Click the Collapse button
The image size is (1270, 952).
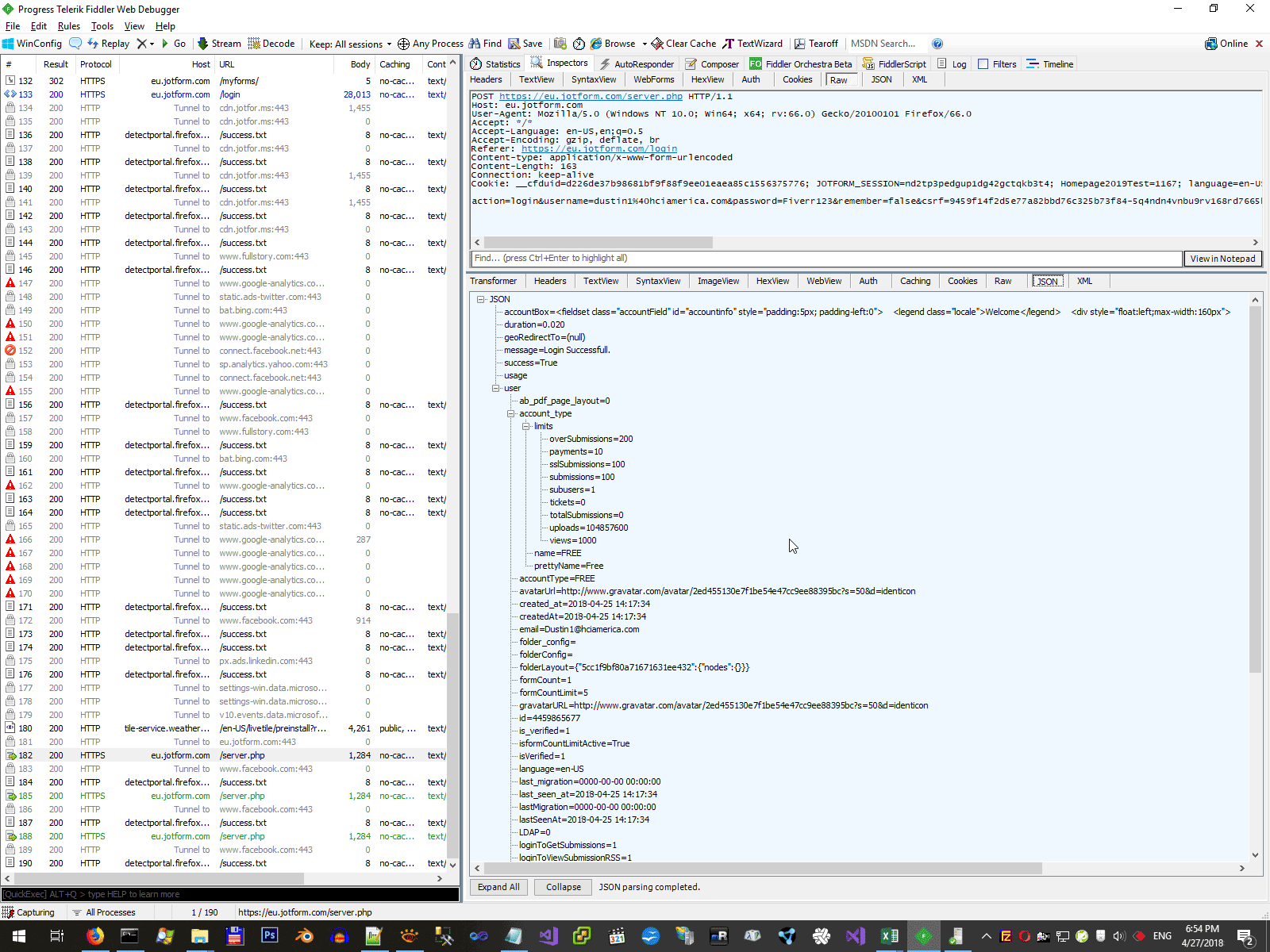coord(564,887)
